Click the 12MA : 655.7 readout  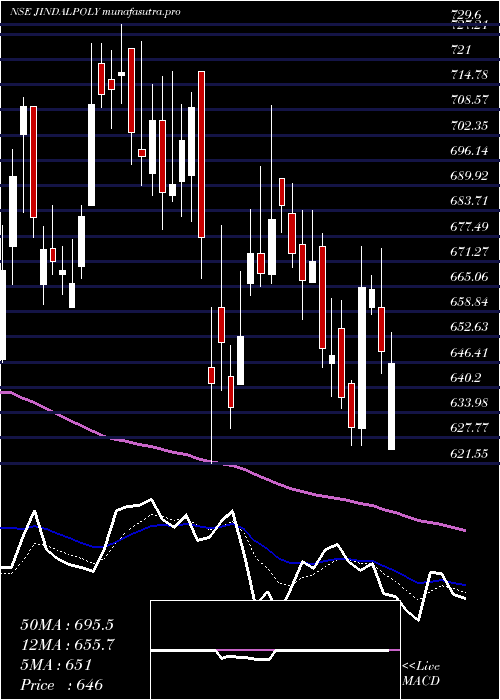(67, 645)
